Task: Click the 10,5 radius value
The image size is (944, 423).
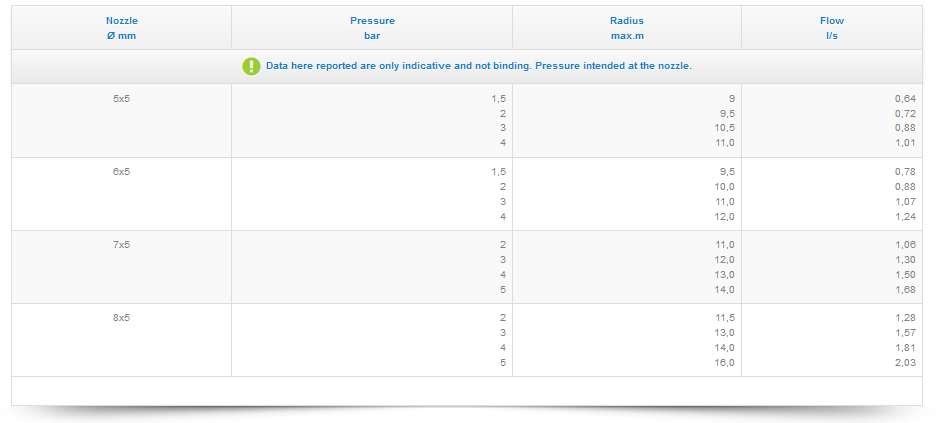Action: pos(725,128)
